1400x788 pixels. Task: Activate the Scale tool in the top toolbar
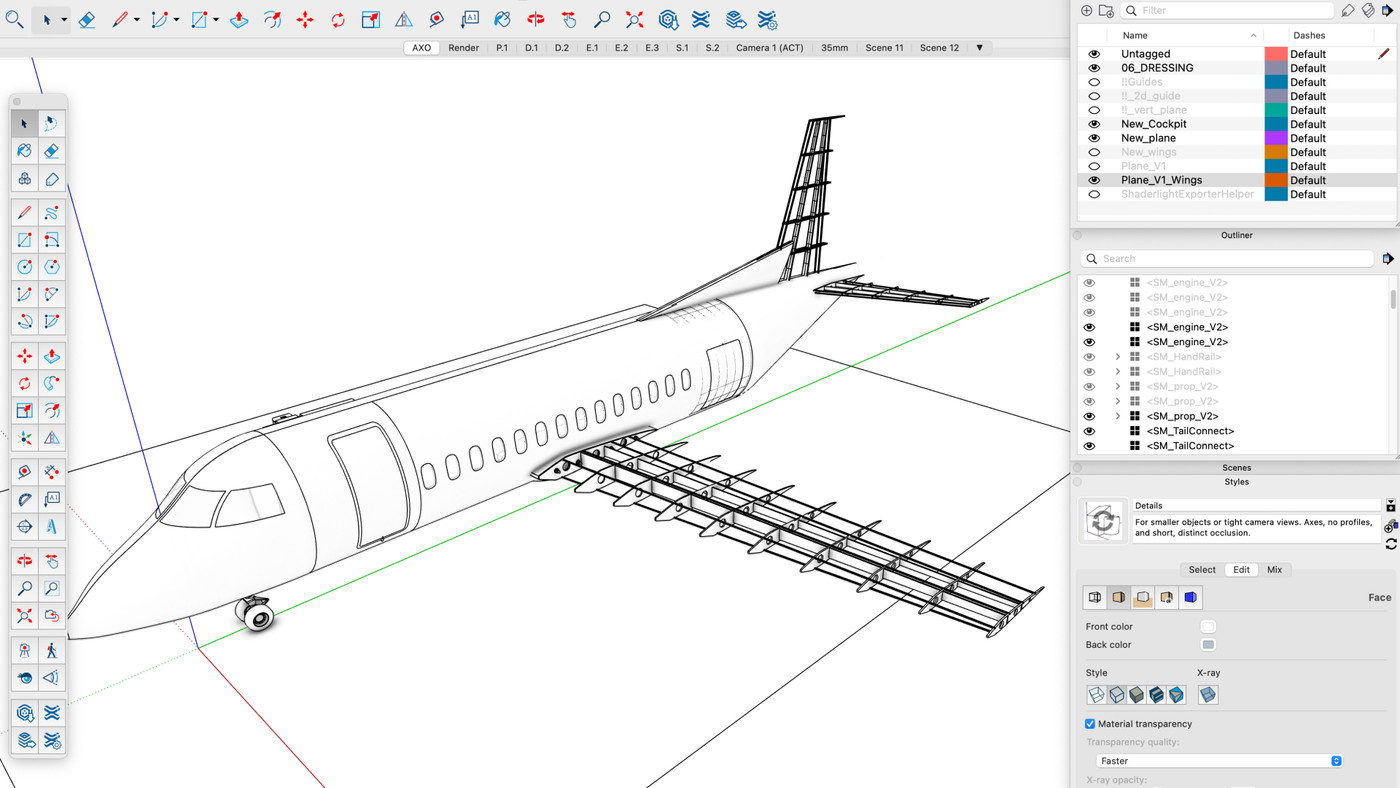pos(371,20)
